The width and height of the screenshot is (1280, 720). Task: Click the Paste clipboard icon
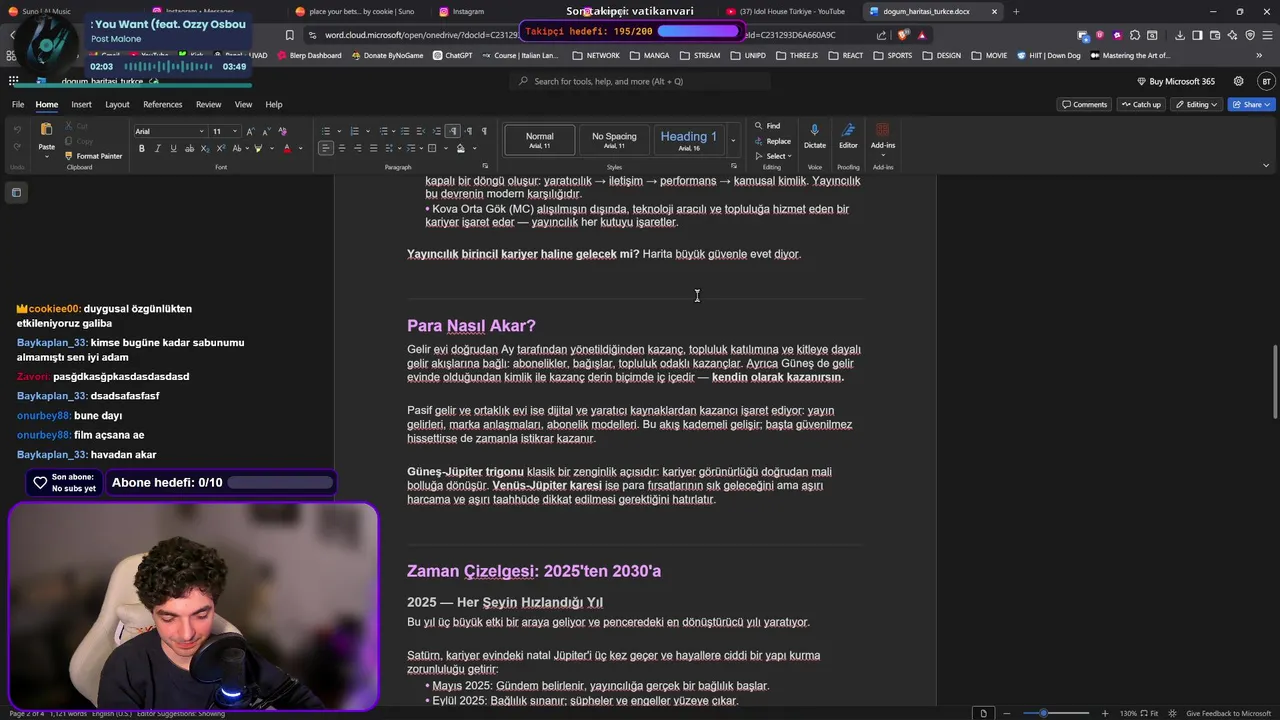[46, 129]
